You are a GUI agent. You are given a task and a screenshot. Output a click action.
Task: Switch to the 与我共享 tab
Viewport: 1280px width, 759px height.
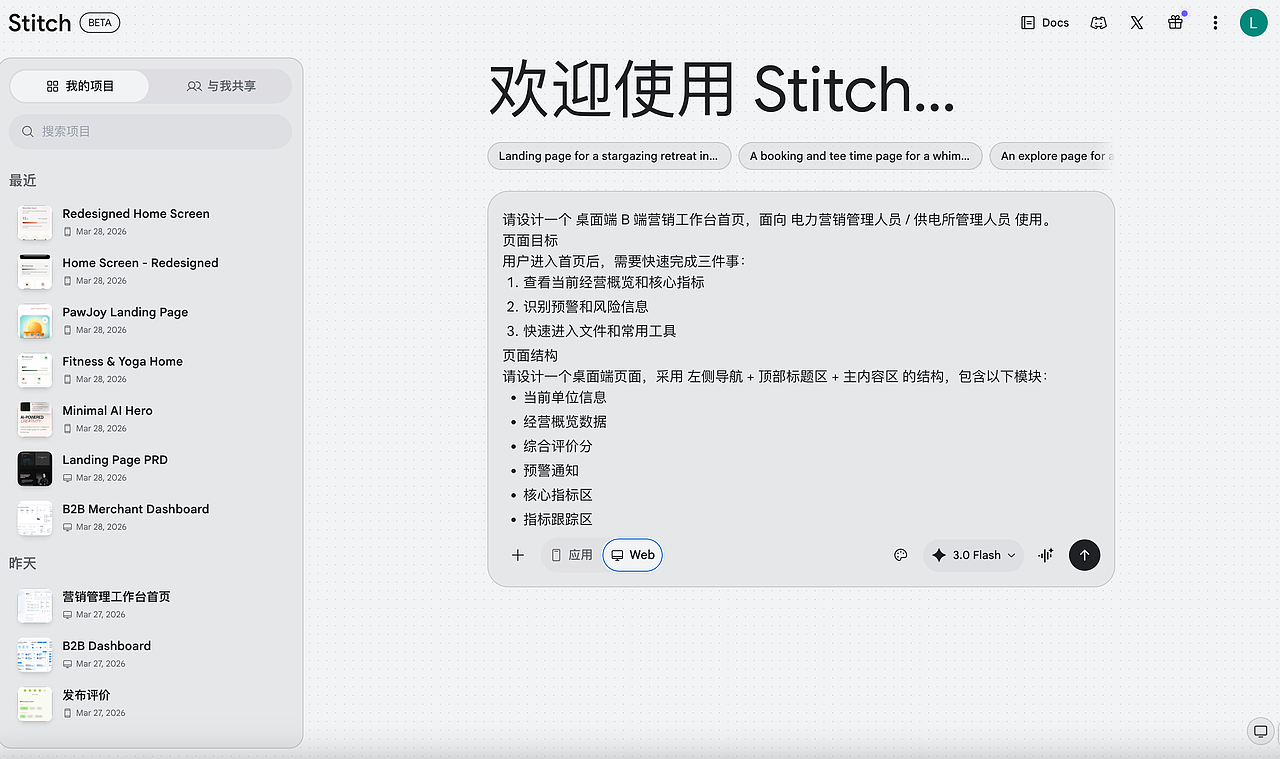[x=222, y=86]
